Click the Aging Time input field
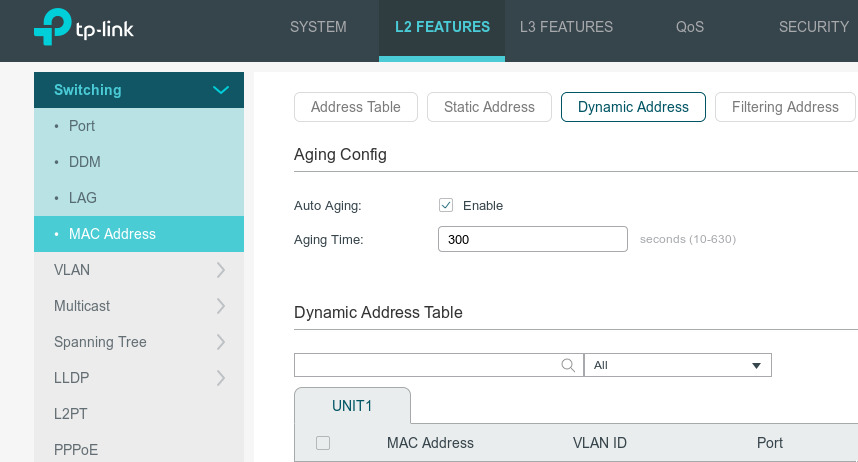 [532, 239]
